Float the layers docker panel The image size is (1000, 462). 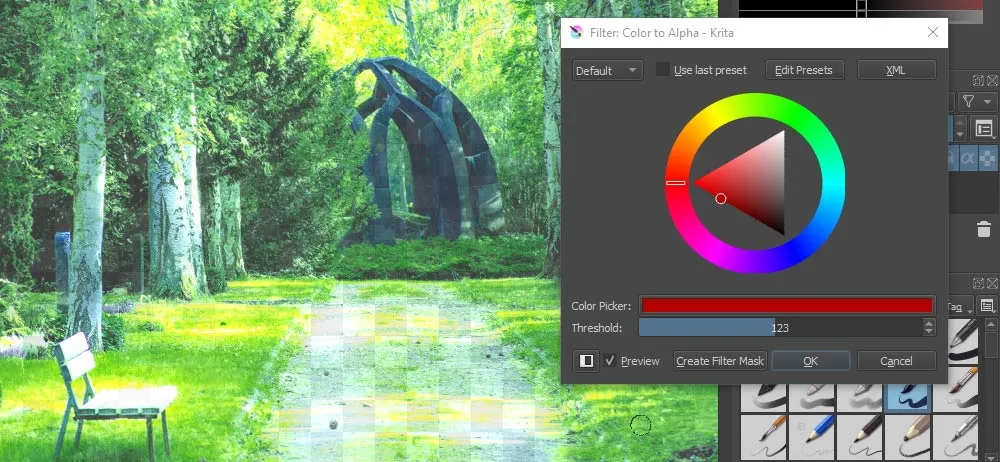[x=978, y=80]
